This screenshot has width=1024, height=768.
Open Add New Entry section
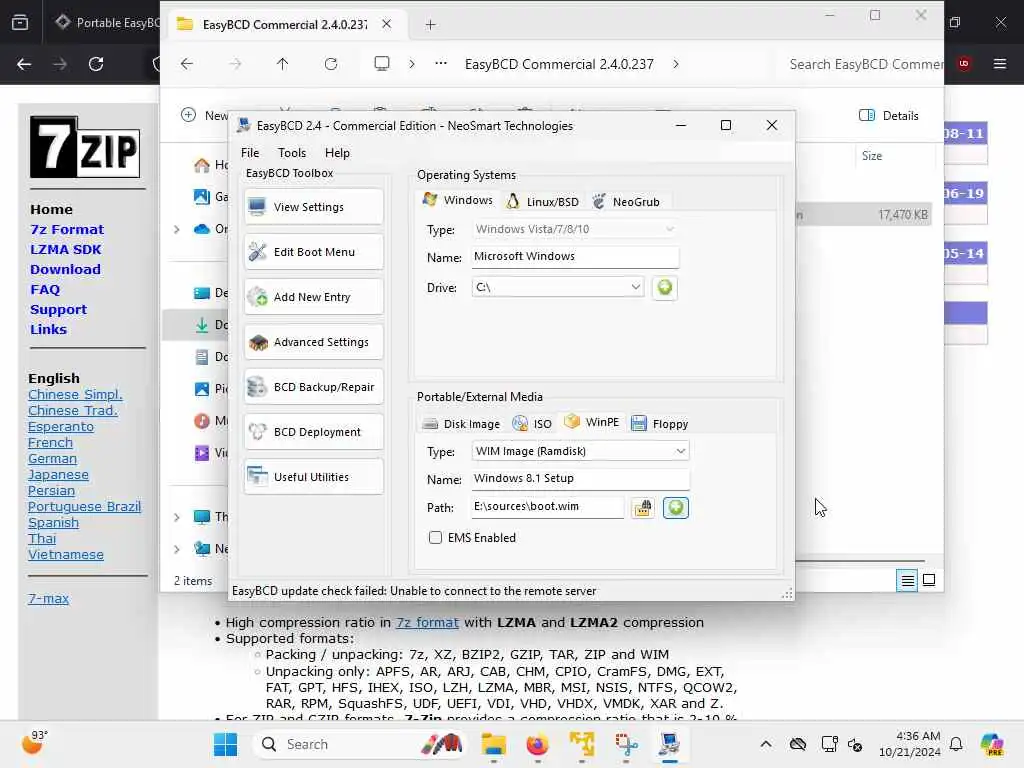(x=313, y=297)
